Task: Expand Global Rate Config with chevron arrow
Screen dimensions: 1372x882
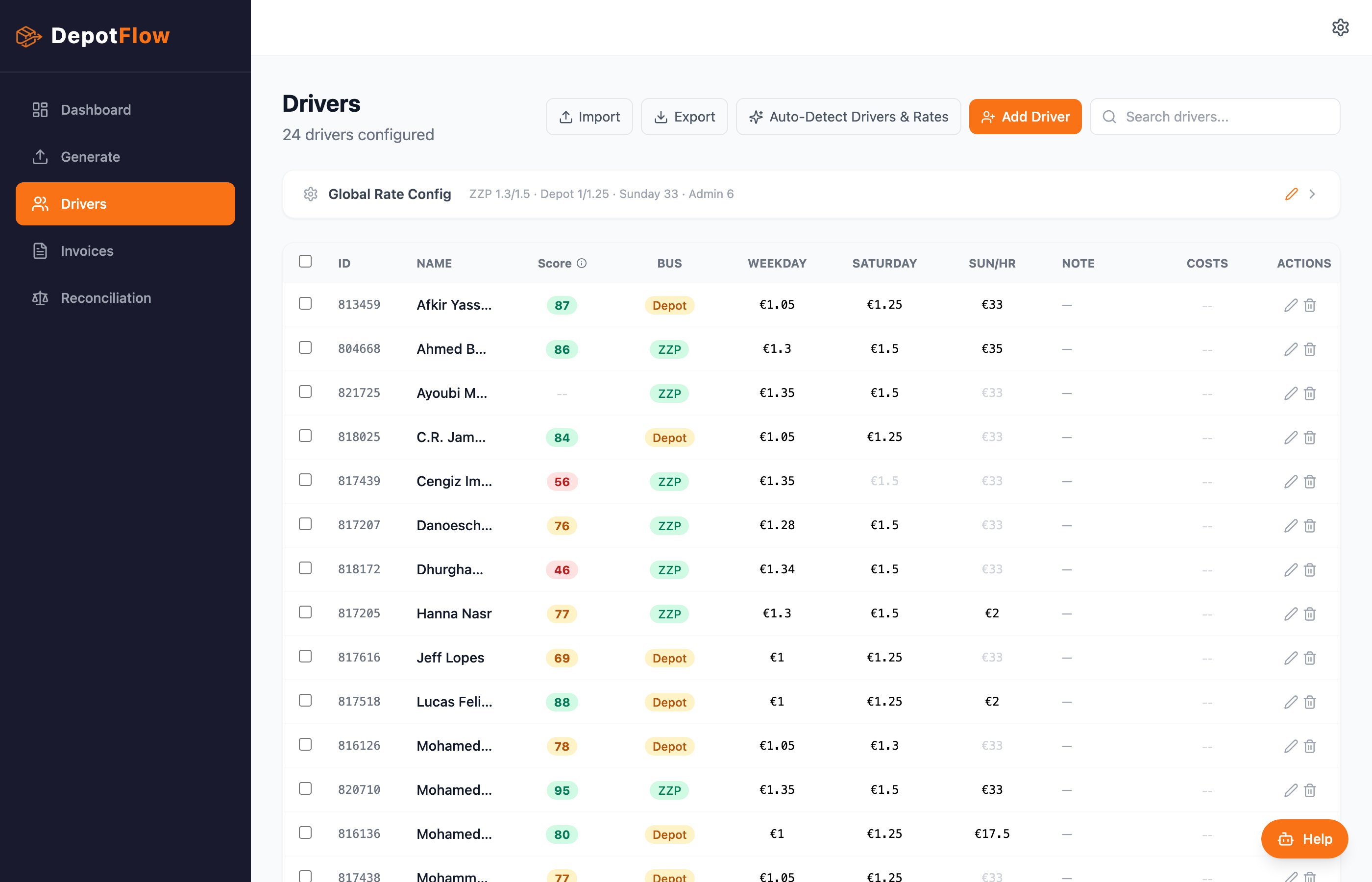Action: (1312, 194)
